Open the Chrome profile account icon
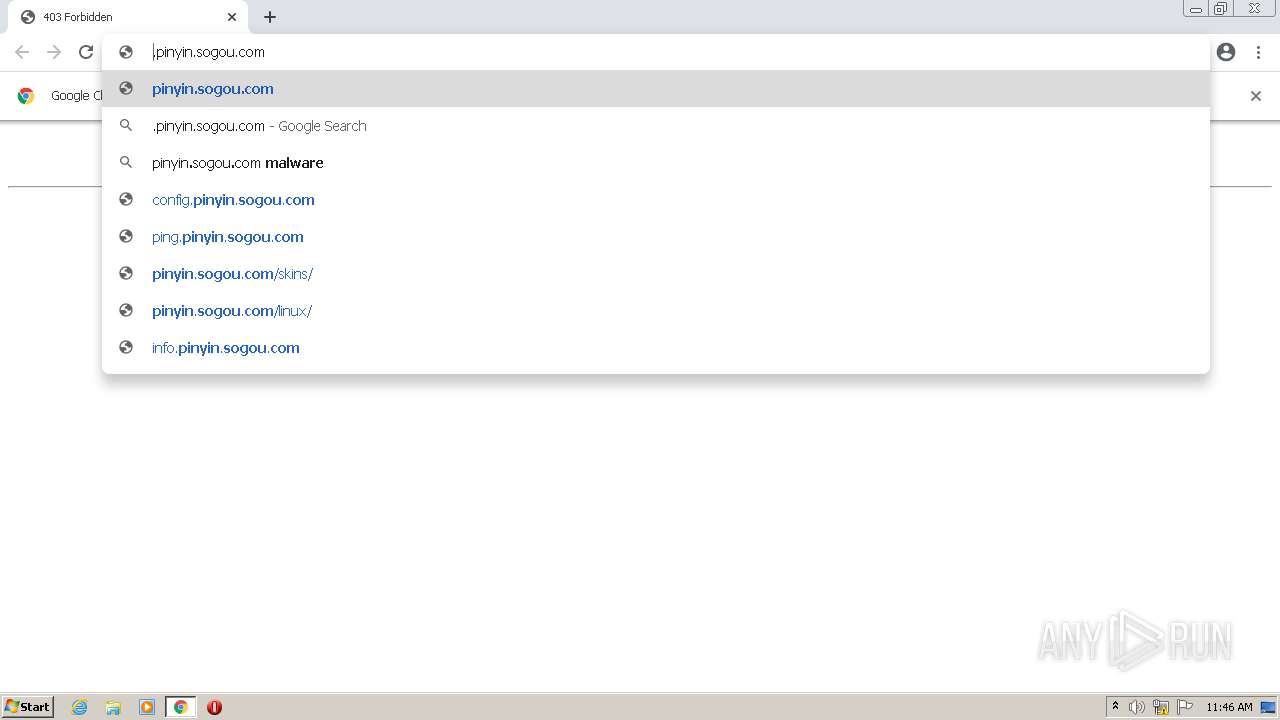Image resolution: width=1280 pixels, height=720 pixels. pyautogui.click(x=1226, y=52)
